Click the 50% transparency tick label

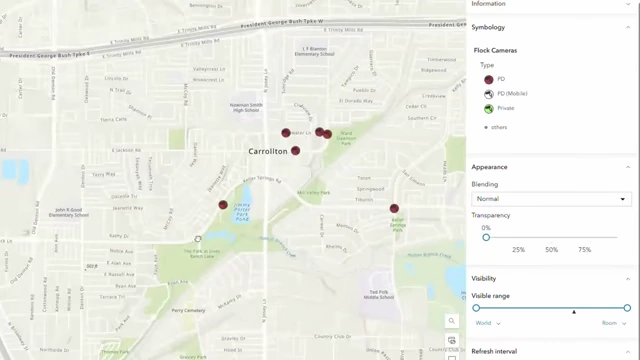[551, 249]
